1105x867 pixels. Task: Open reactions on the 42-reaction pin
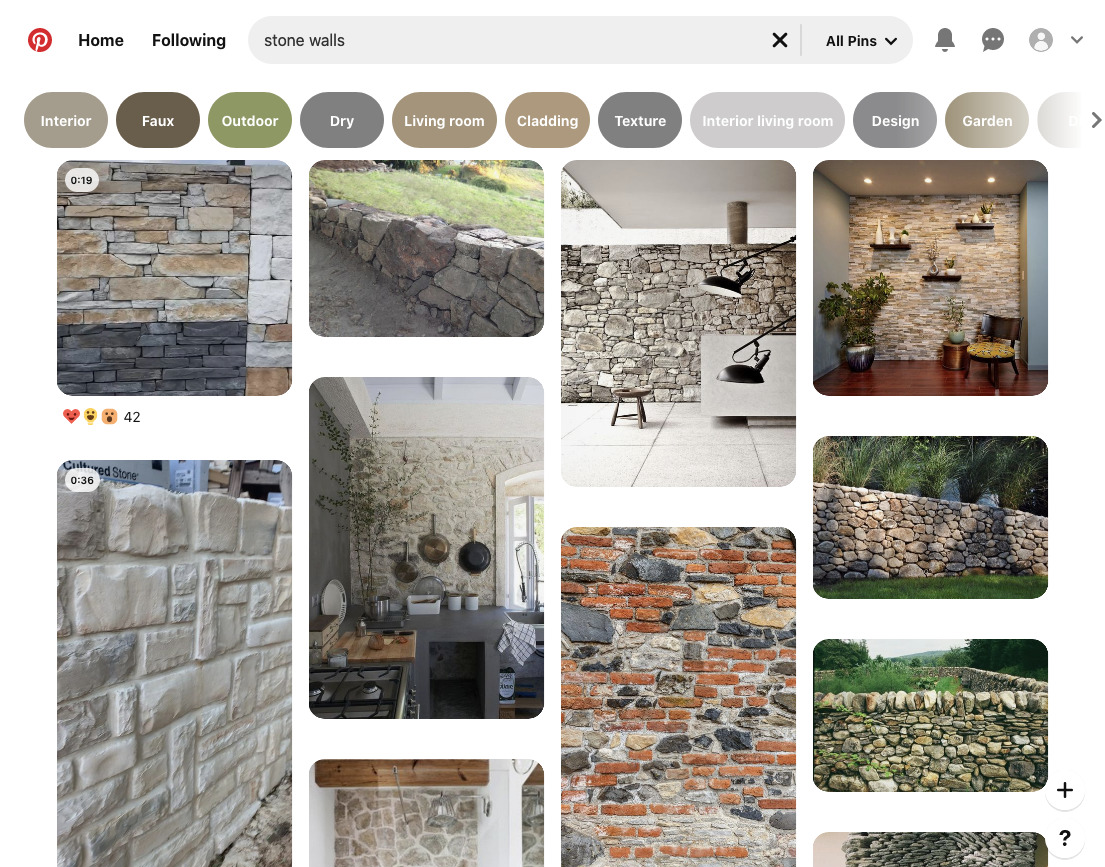click(90, 417)
